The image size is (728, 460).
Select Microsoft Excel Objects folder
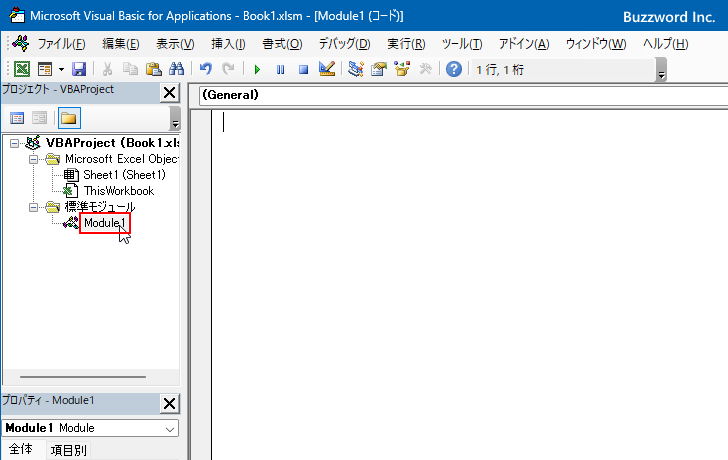tap(122, 159)
